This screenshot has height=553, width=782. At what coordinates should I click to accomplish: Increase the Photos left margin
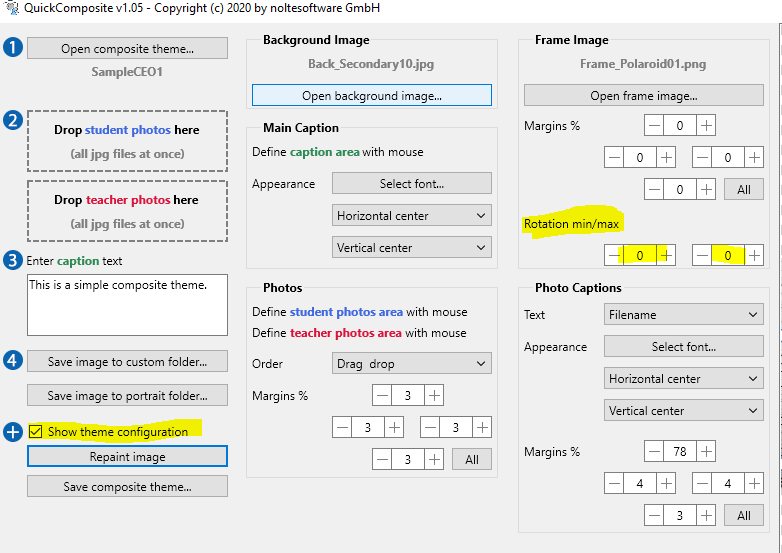[394, 427]
